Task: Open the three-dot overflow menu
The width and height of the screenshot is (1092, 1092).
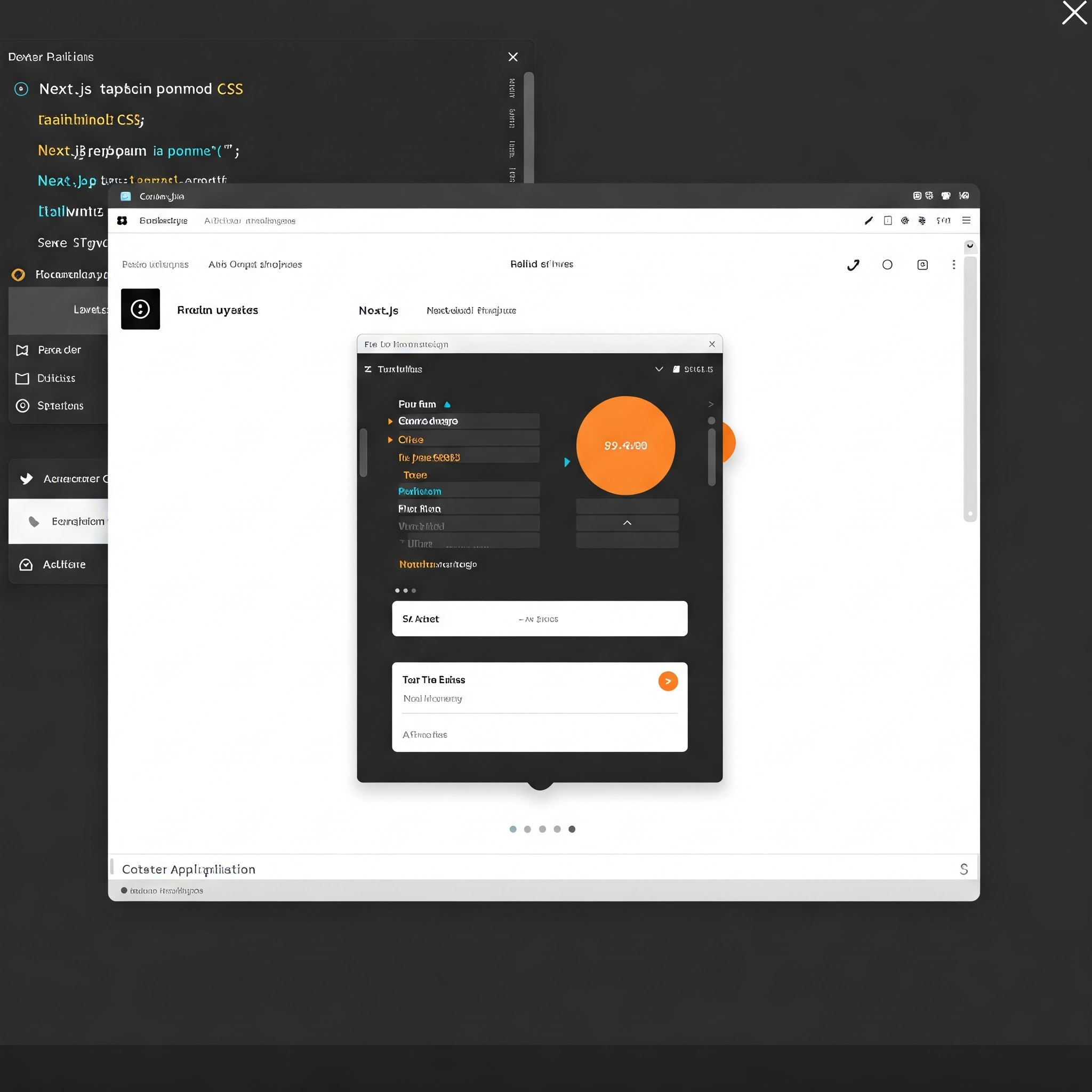Action: click(953, 264)
